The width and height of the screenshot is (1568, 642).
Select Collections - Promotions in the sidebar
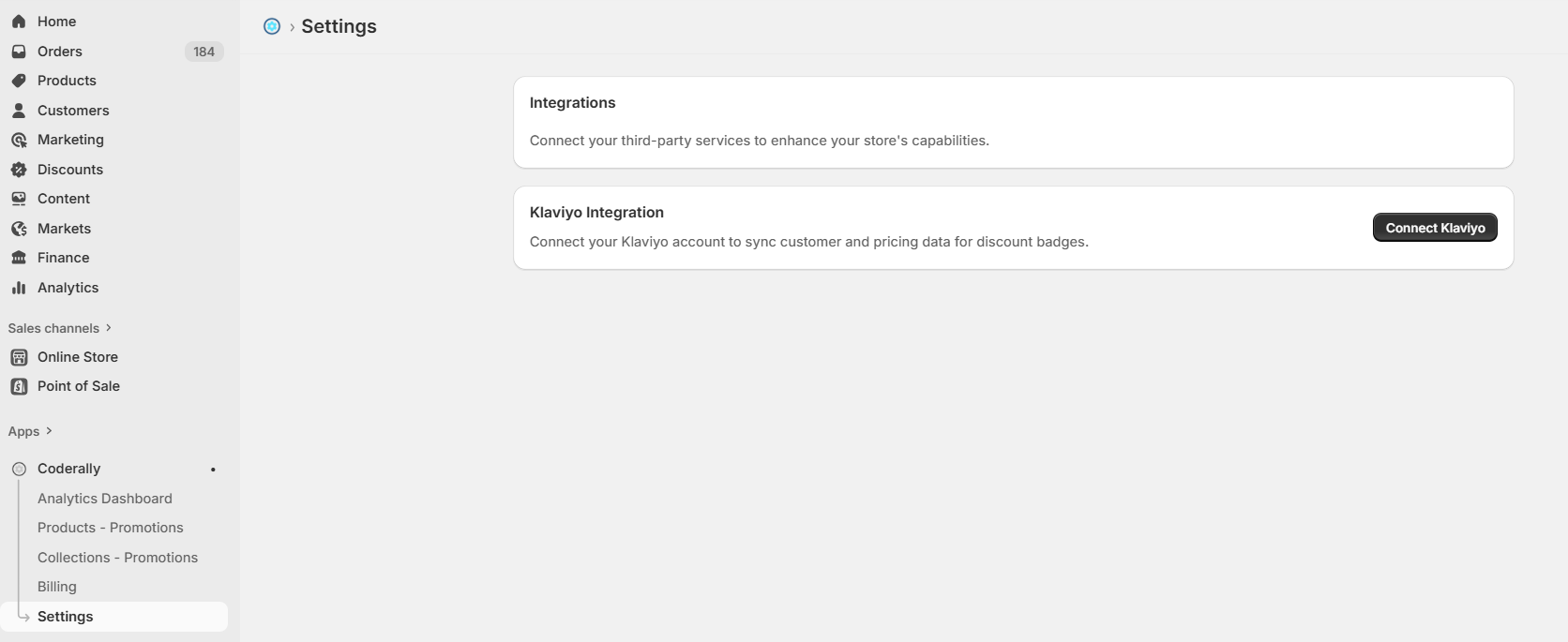(x=117, y=558)
